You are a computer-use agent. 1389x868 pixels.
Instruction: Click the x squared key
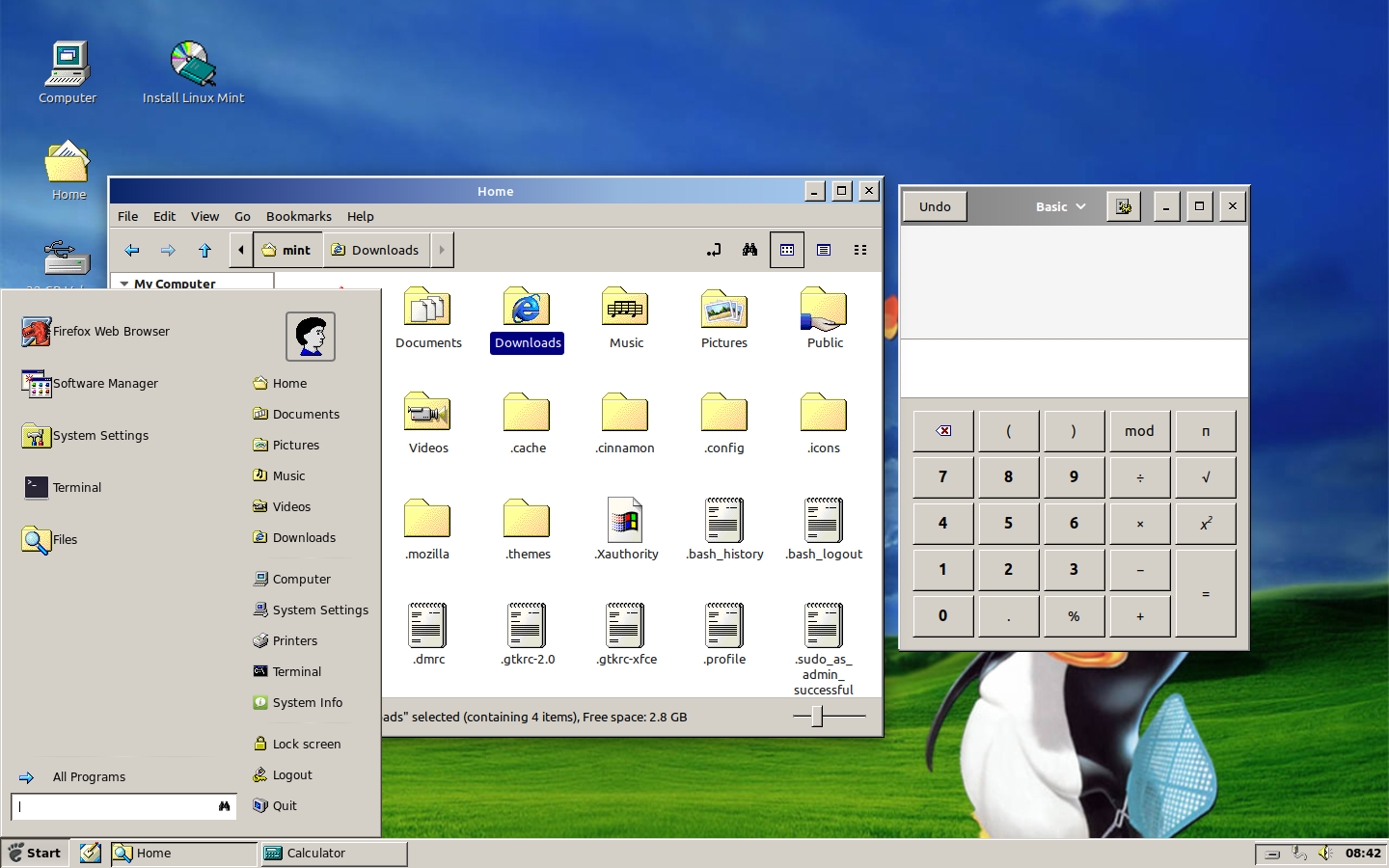(1205, 524)
